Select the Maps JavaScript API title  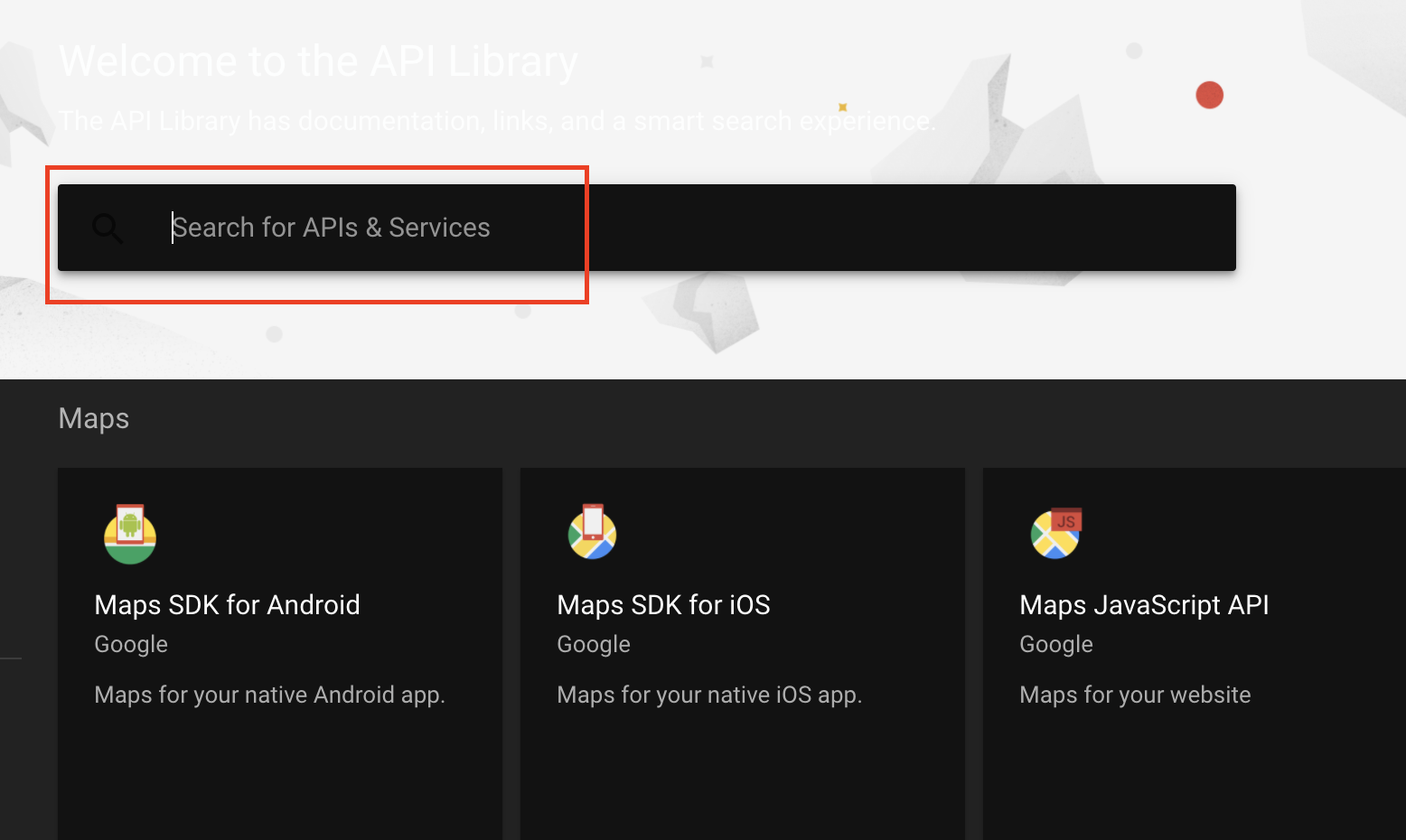pos(1145,605)
